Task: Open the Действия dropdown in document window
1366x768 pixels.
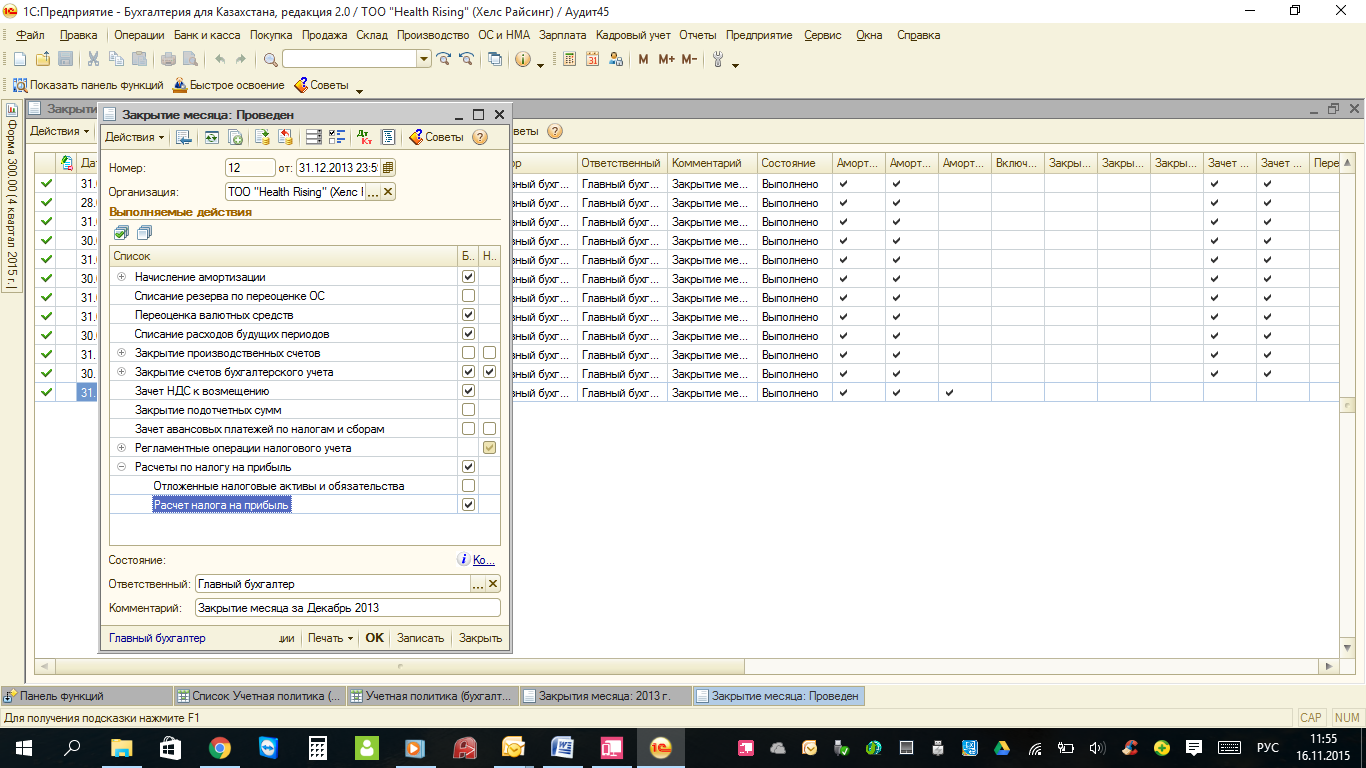Action: 135,137
